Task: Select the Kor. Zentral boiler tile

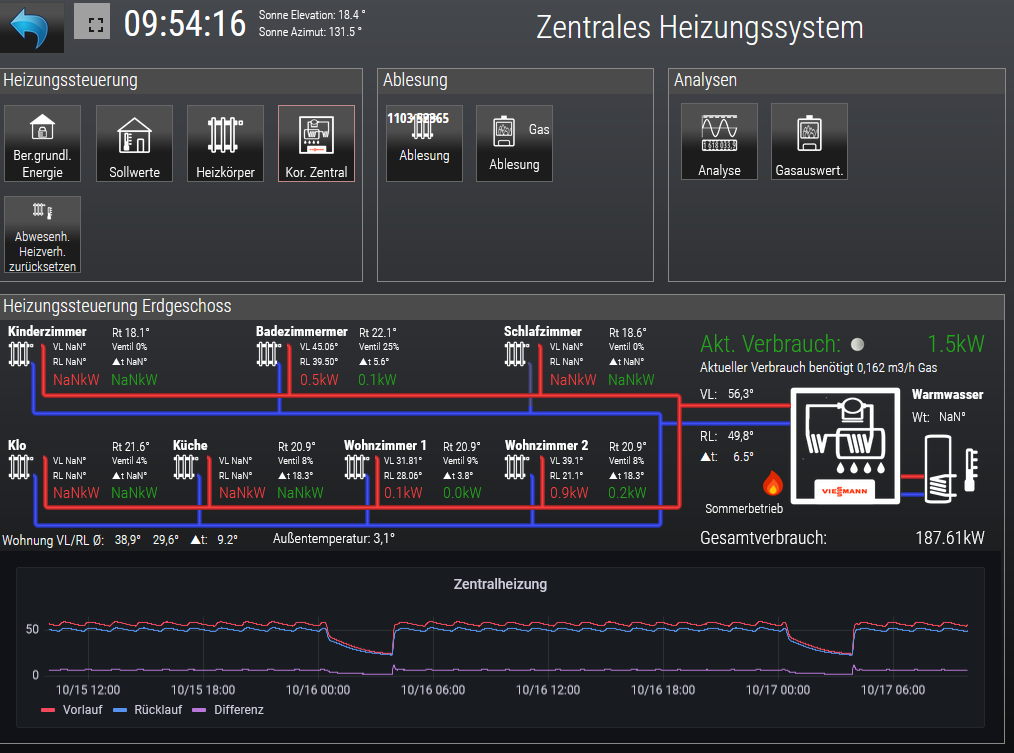Action: coord(316,144)
